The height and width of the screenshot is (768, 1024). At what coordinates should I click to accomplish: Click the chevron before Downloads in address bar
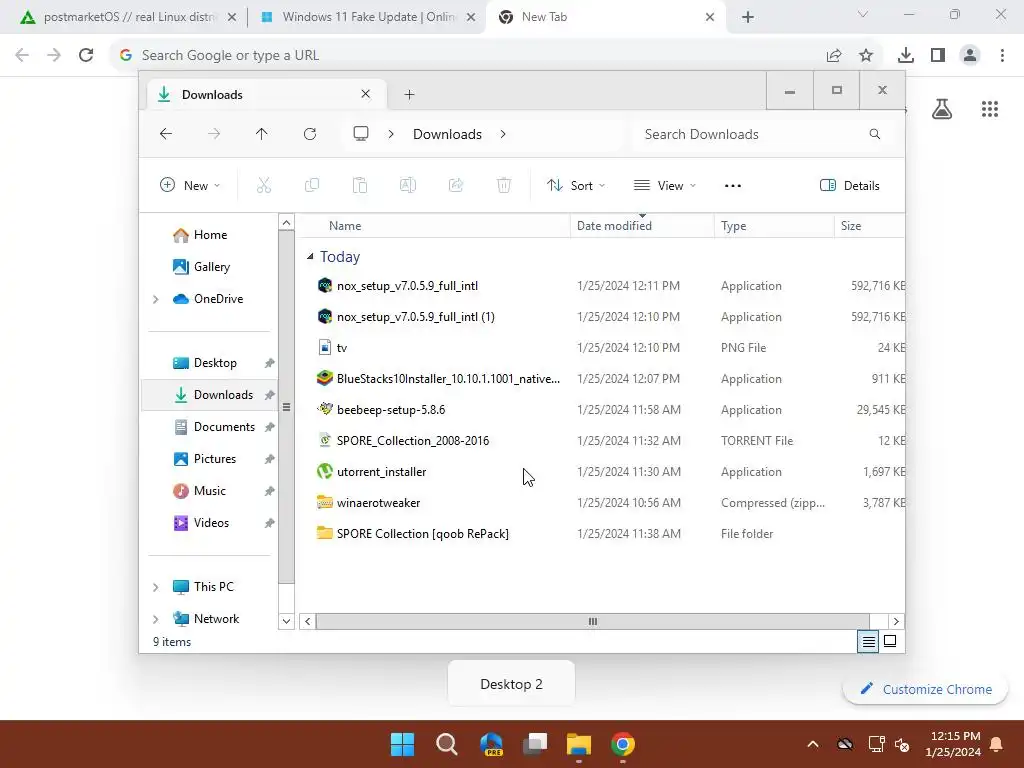391,134
